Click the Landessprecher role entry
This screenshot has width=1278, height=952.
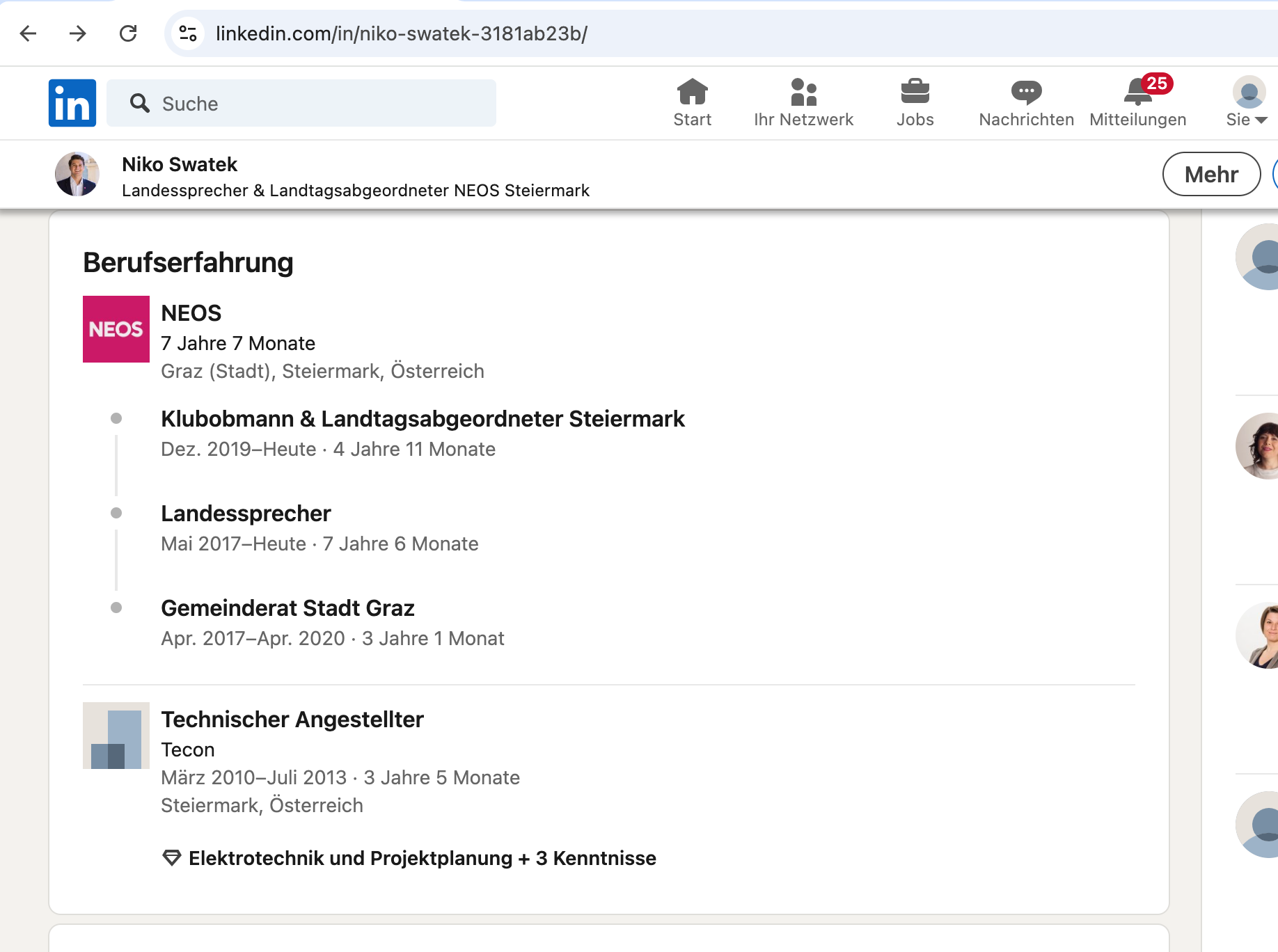246,514
